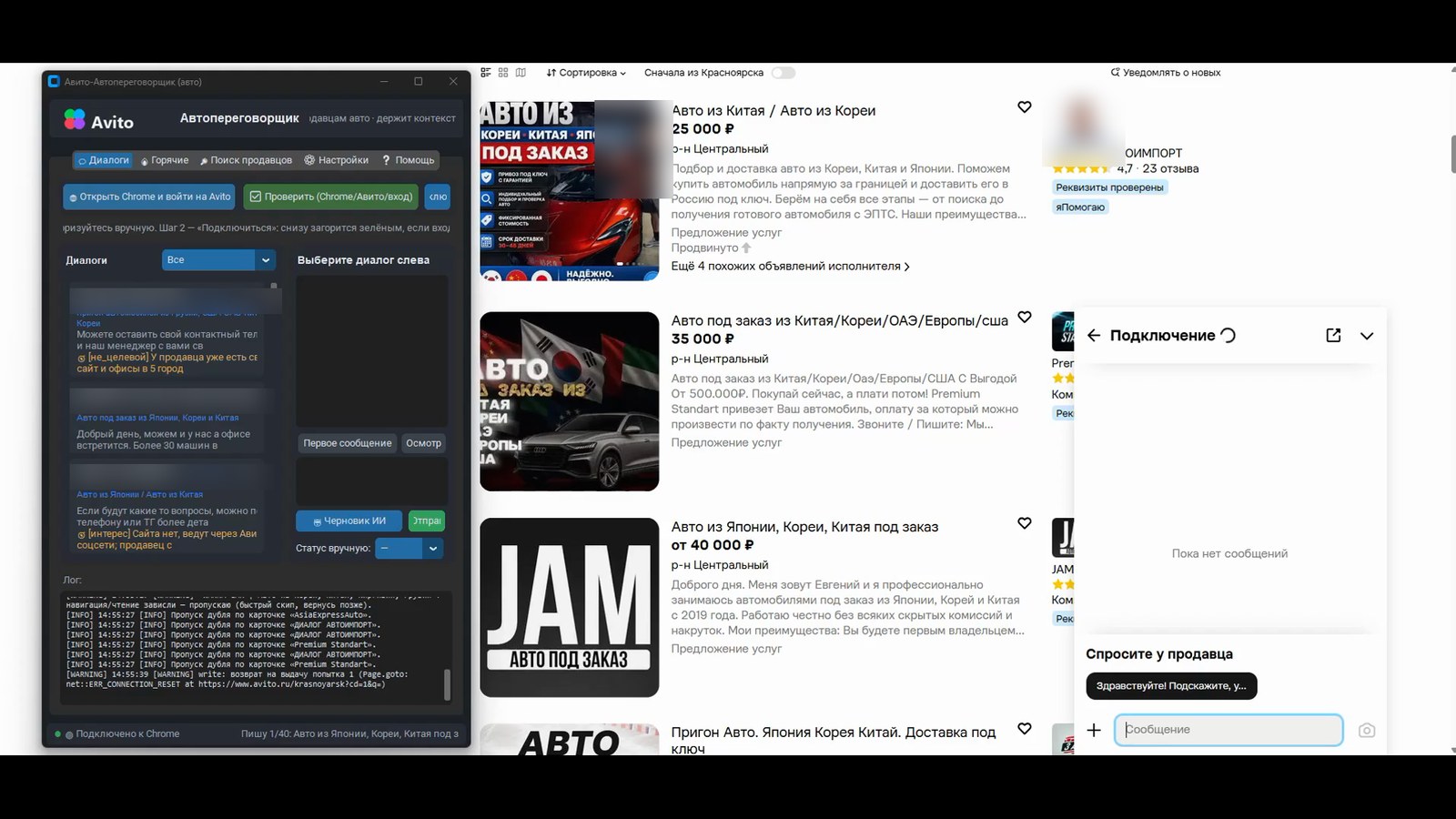Click the ERR_CONNECTION_RESET warning log line

coord(237,680)
